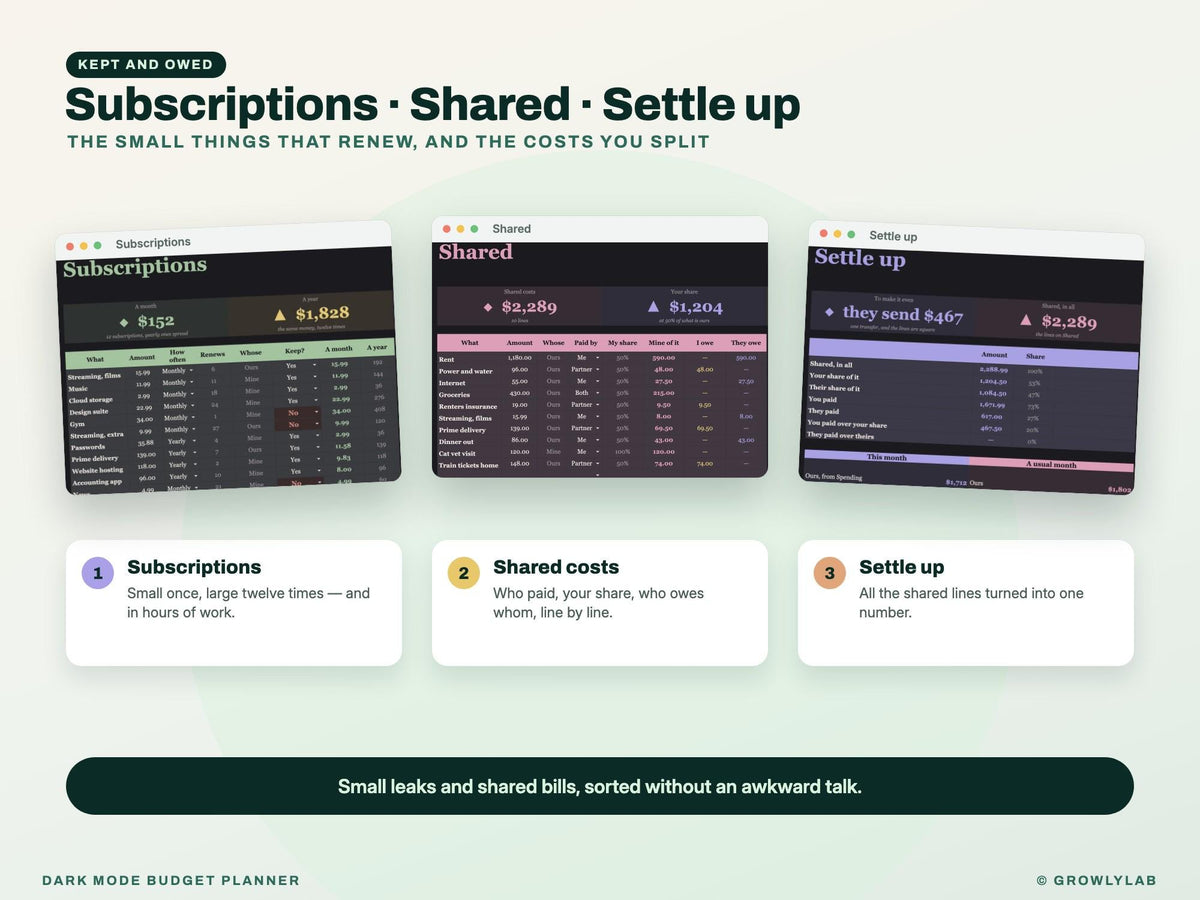Click the Cloud storage row name
This screenshot has width=1200, height=900.
pos(91,400)
